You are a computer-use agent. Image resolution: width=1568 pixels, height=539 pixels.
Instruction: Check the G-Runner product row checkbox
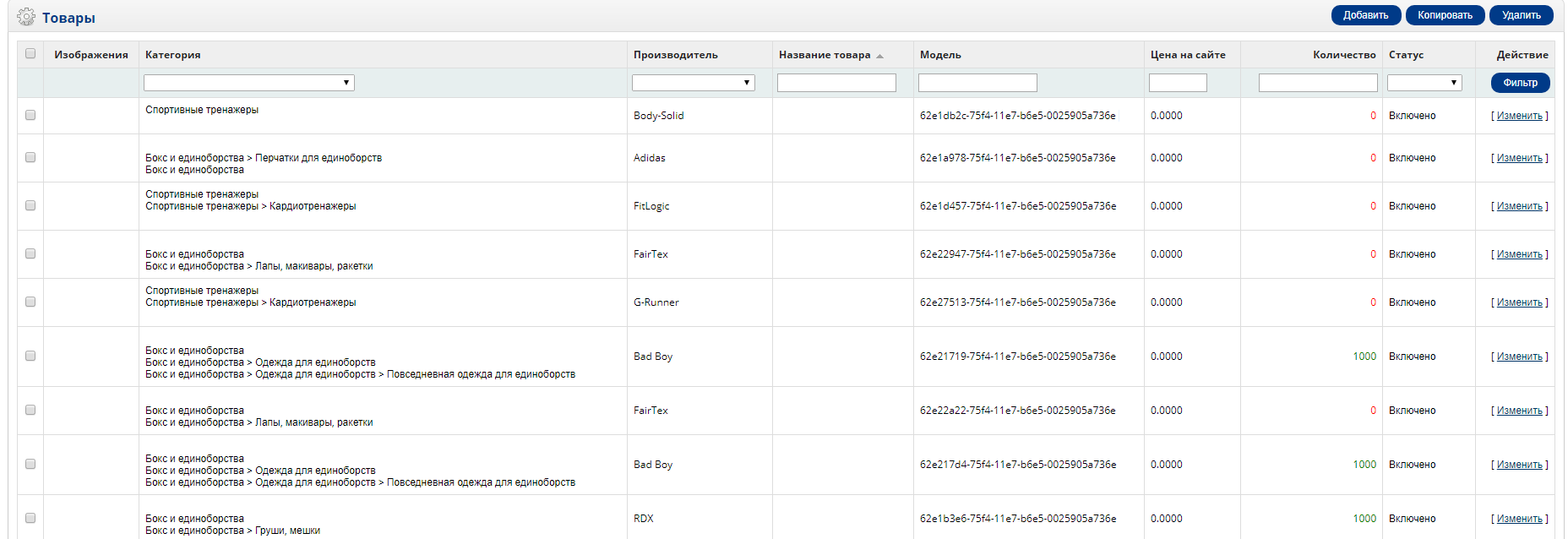pos(30,302)
